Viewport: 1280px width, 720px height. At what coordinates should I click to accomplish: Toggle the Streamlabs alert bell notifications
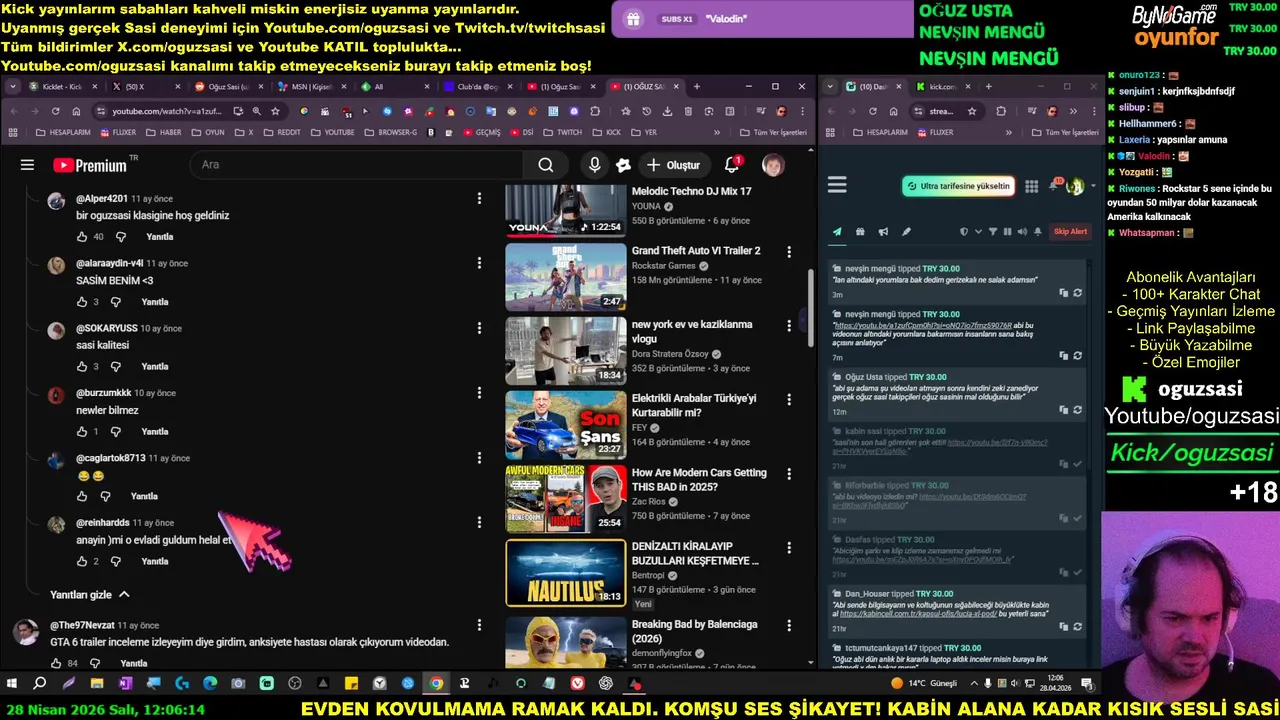click(x=1038, y=232)
